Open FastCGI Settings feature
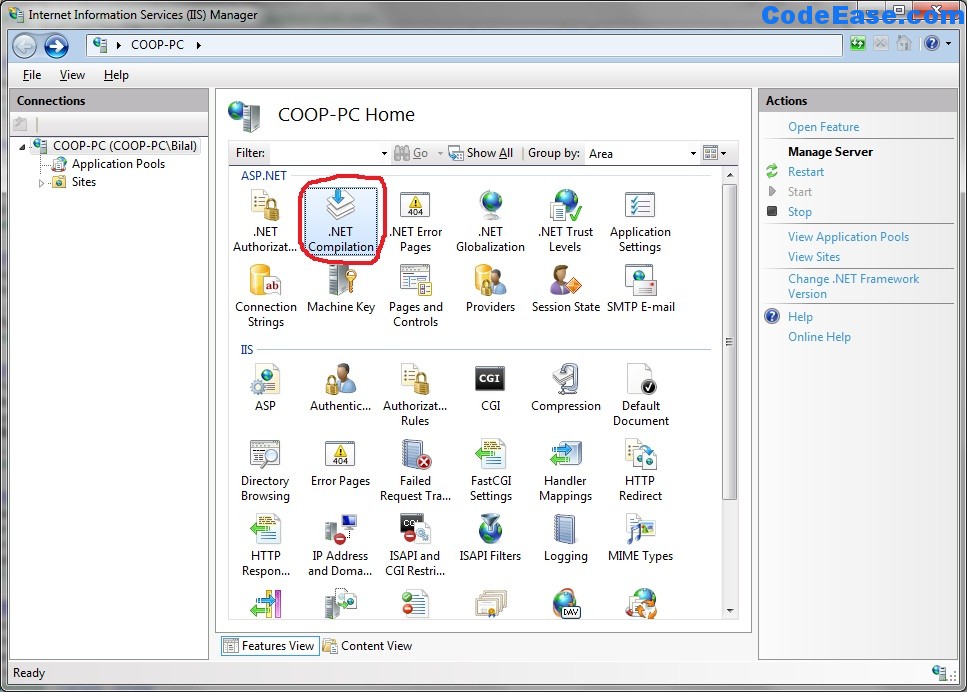 click(x=491, y=470)
